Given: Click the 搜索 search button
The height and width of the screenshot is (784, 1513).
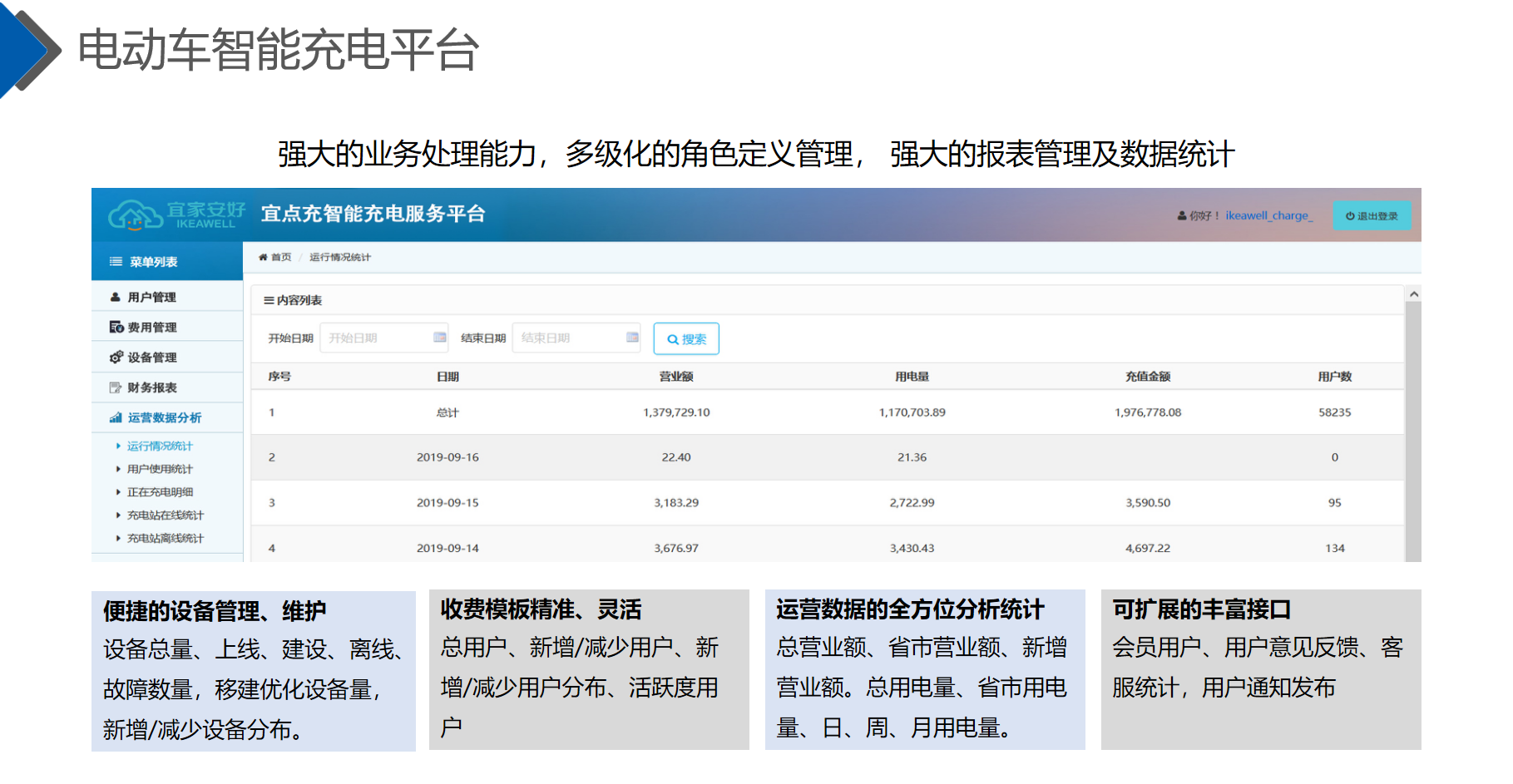Looking at the screenshot, I should click(x=686, y=338).
